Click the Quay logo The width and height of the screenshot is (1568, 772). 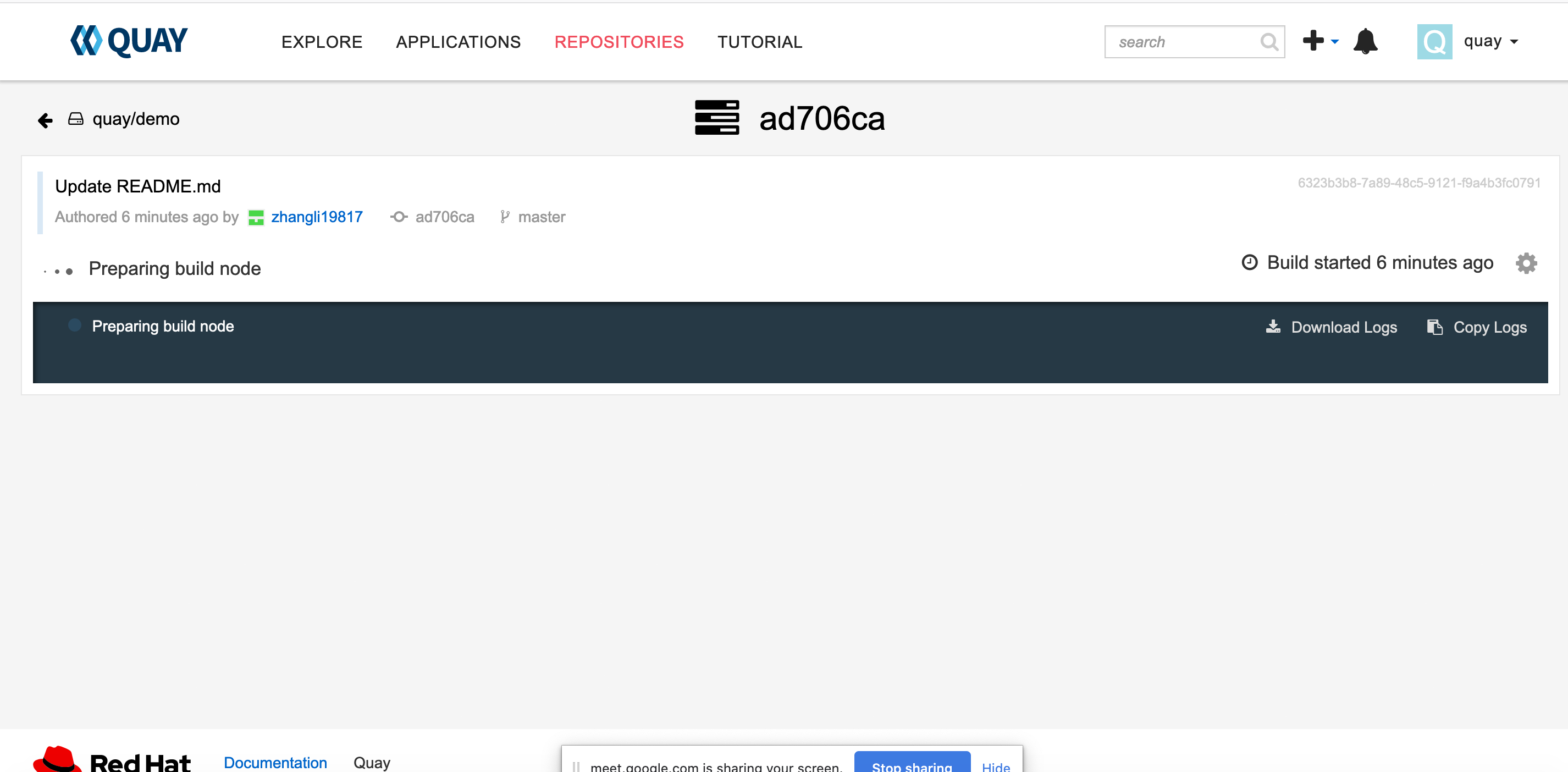(129, 41)
